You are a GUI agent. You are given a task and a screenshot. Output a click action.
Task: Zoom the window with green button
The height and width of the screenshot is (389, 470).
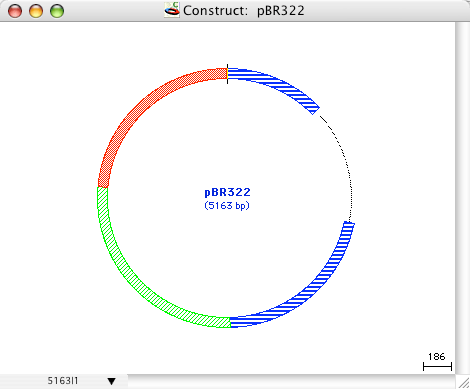(x=57, y=11)
